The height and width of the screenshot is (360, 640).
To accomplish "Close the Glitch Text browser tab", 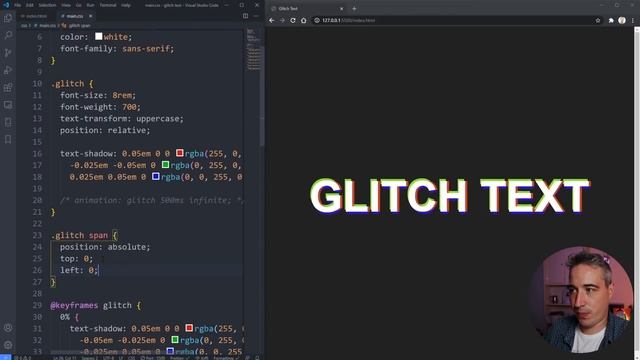I will pyautogui.click(x=342, y=9).
